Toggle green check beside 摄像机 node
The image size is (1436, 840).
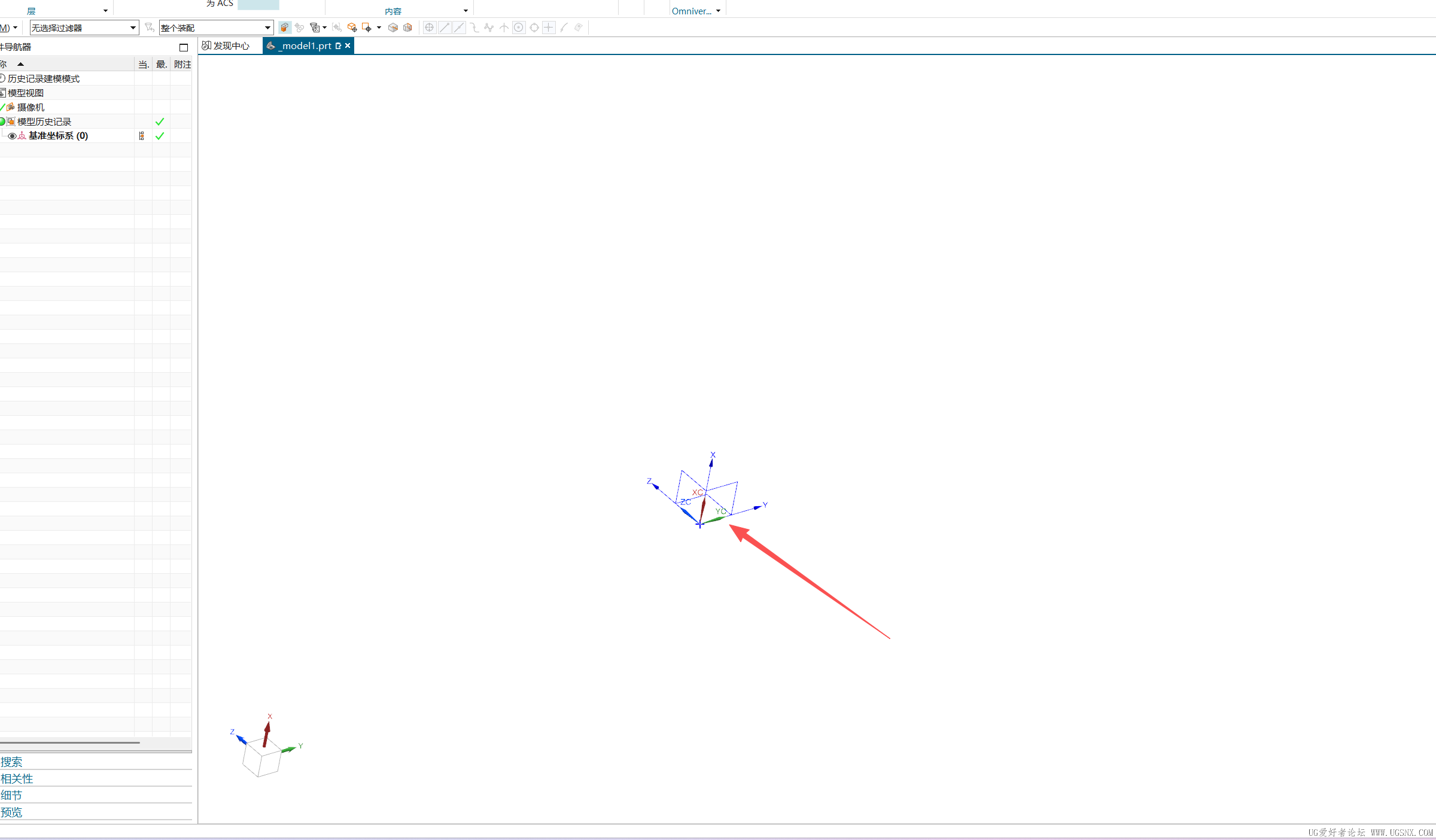coord(3,107)
